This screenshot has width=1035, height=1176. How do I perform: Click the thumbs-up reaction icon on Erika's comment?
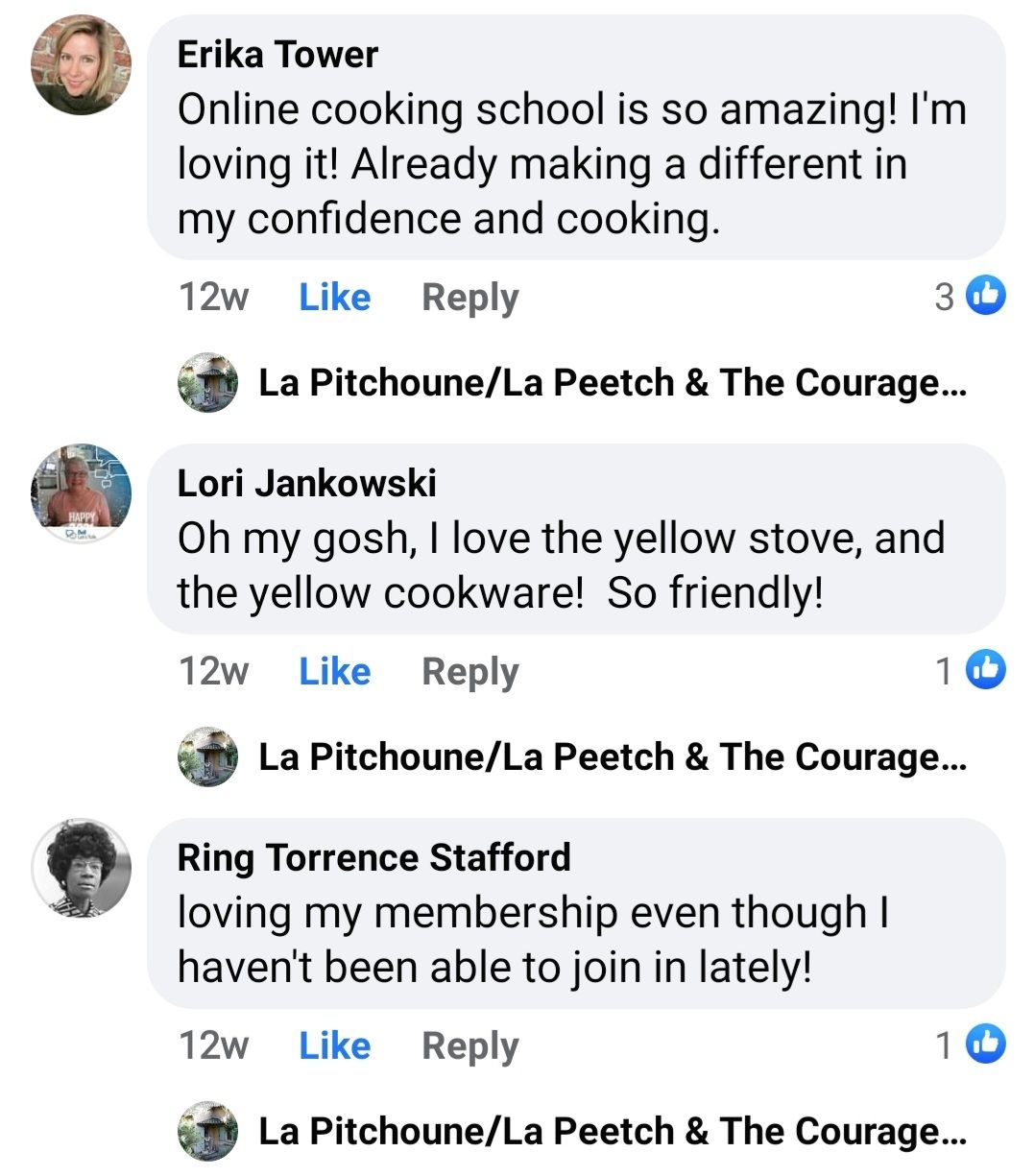986,296
